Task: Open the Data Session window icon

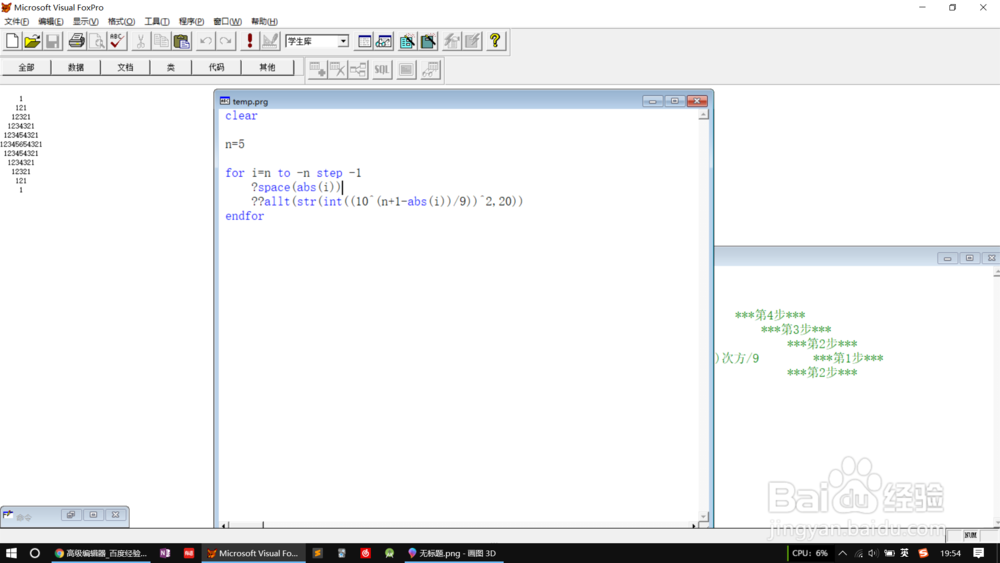Action: click(x=385, y=41)
